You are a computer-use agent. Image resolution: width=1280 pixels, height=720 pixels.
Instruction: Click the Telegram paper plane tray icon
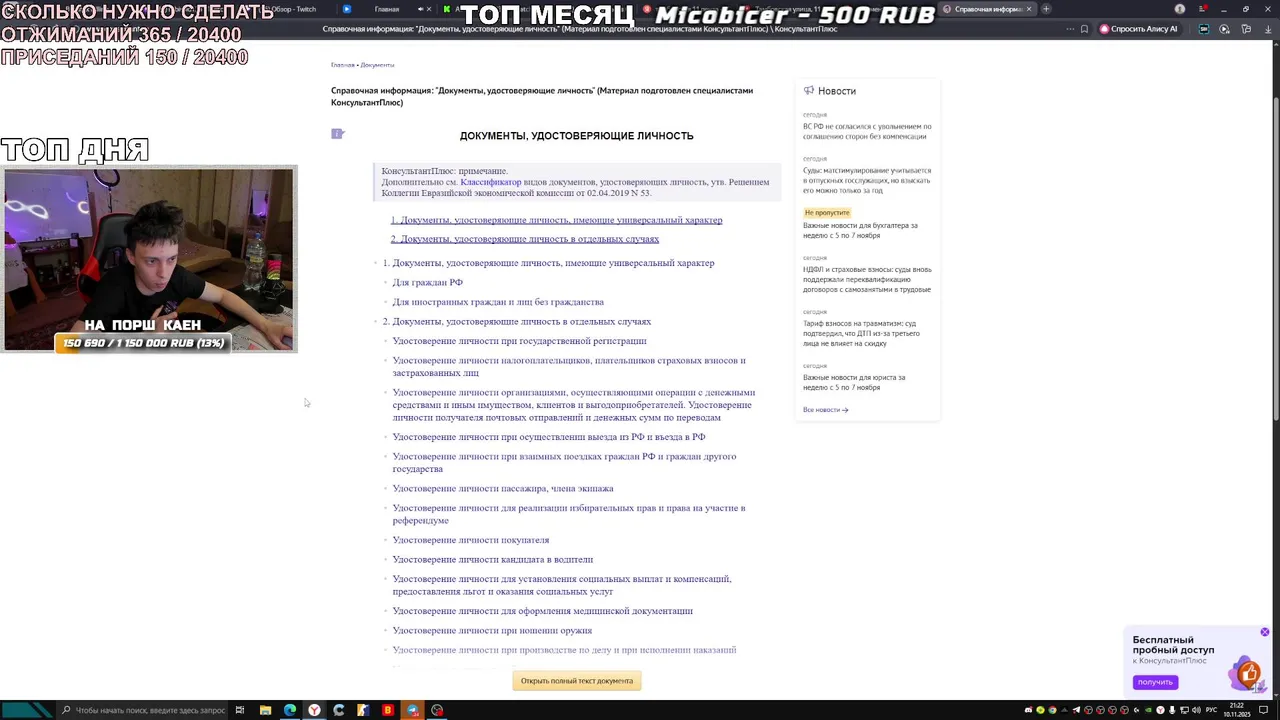1076,710
